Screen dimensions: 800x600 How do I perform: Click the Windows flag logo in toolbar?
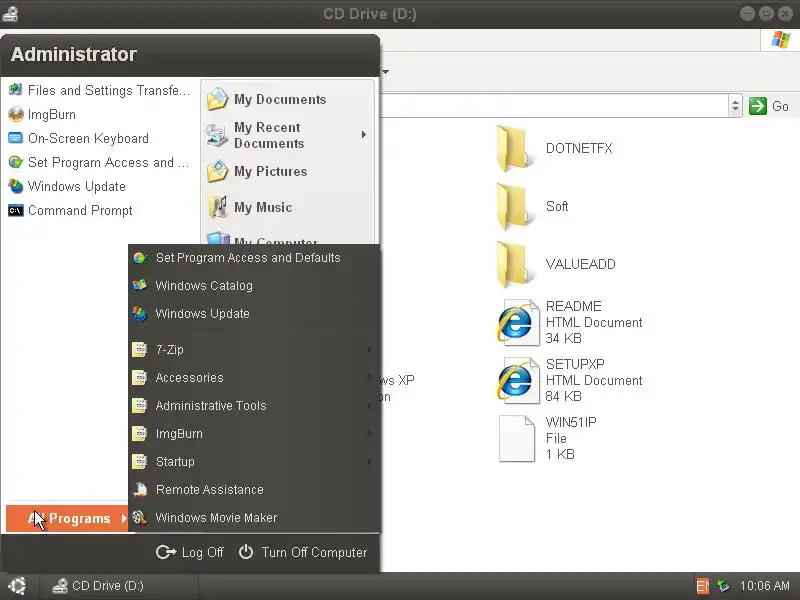point(781,39)
